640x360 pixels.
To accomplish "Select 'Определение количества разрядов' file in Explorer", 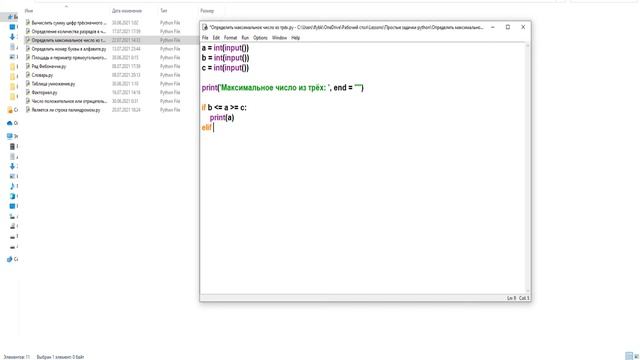I will 69,31.
